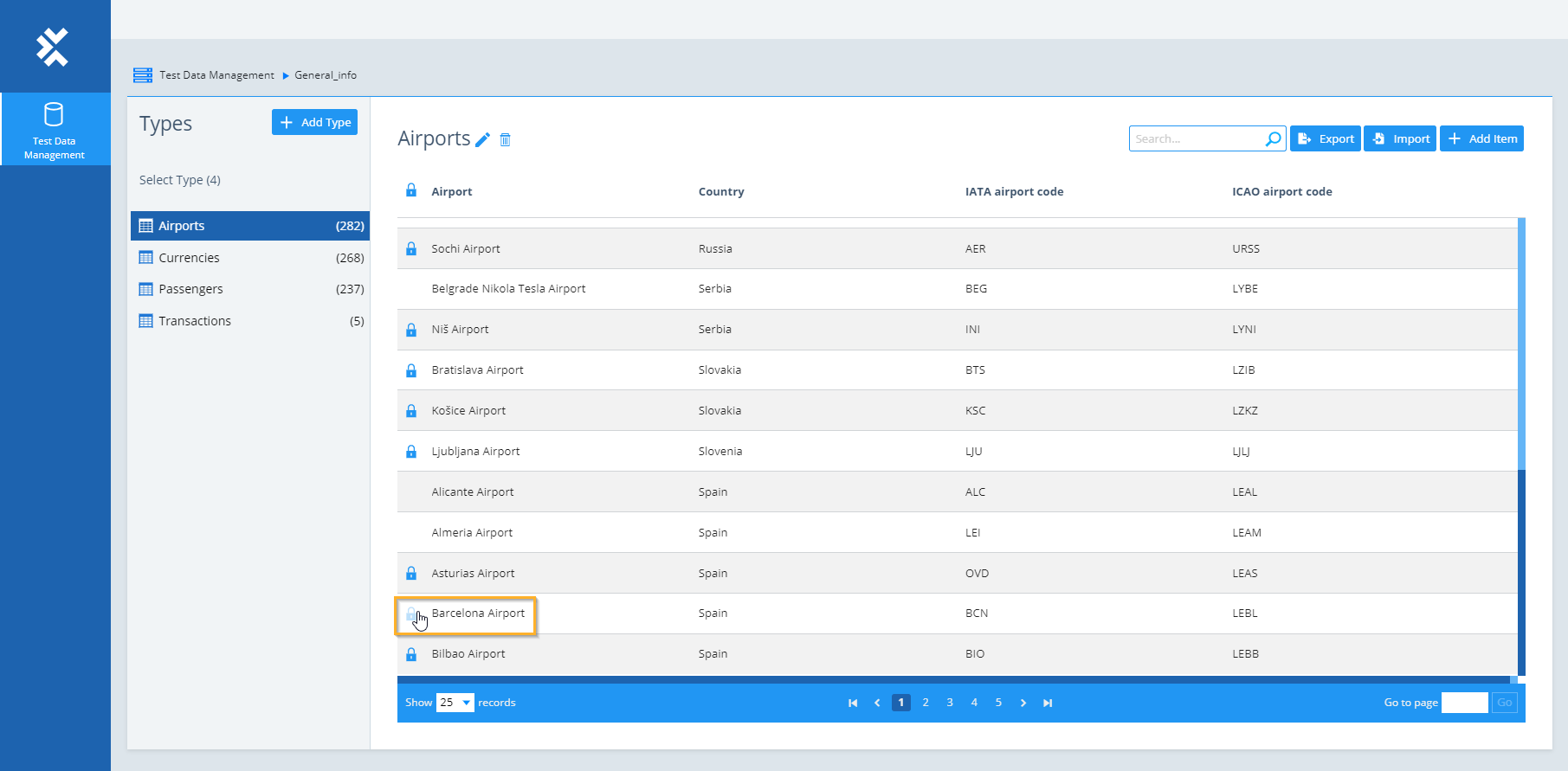The width and height of the screenshot is (1568, 771).
Task: Toggle lock on Bratislava Airport row
Action: click(411, 370)
